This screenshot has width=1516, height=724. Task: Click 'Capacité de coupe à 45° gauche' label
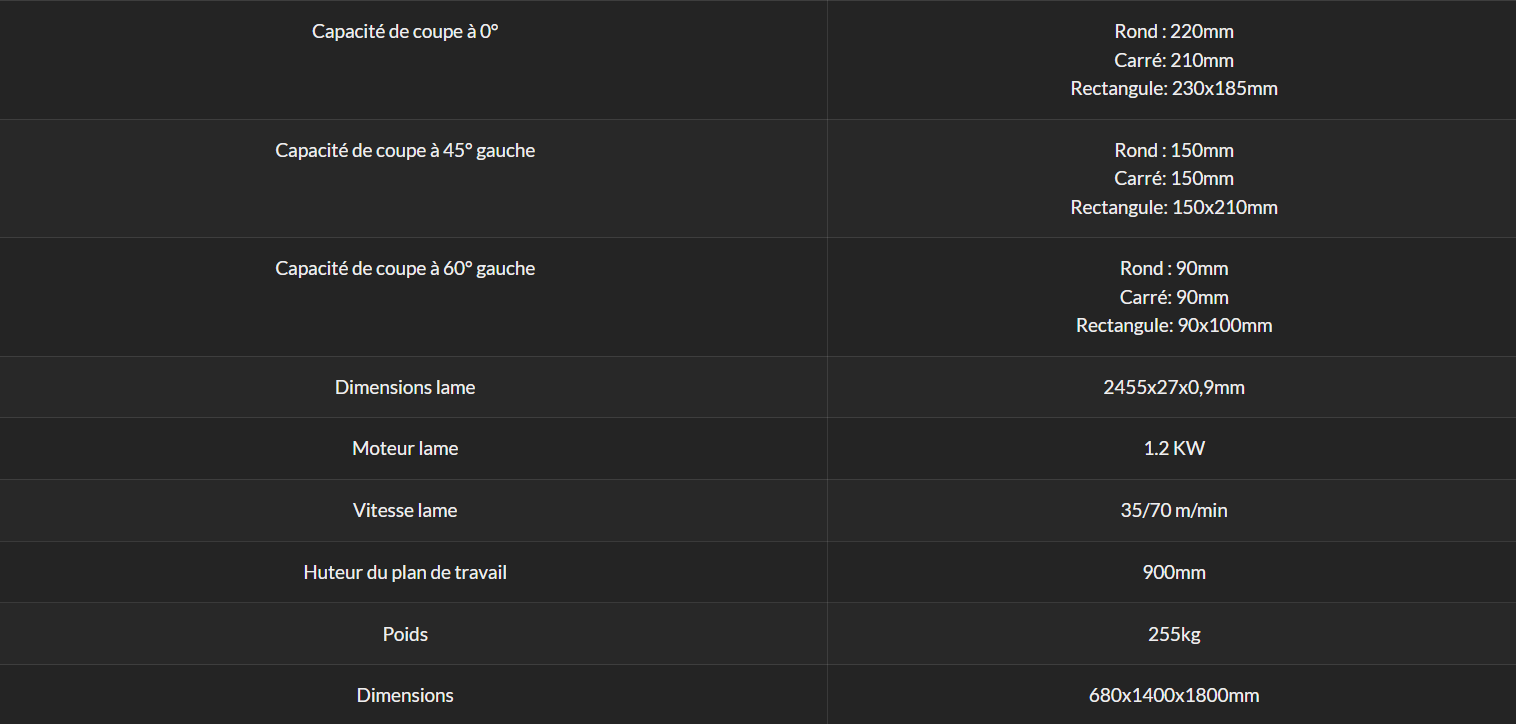[405, 150]
